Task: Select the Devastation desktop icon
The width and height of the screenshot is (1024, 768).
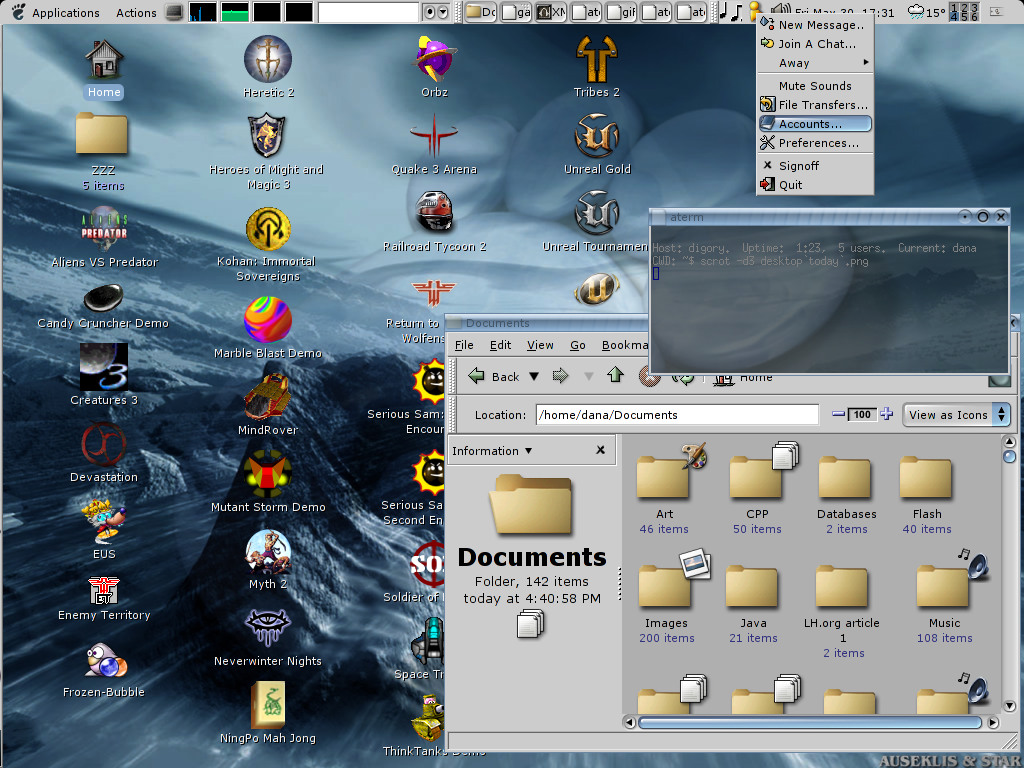Action: 103,444
